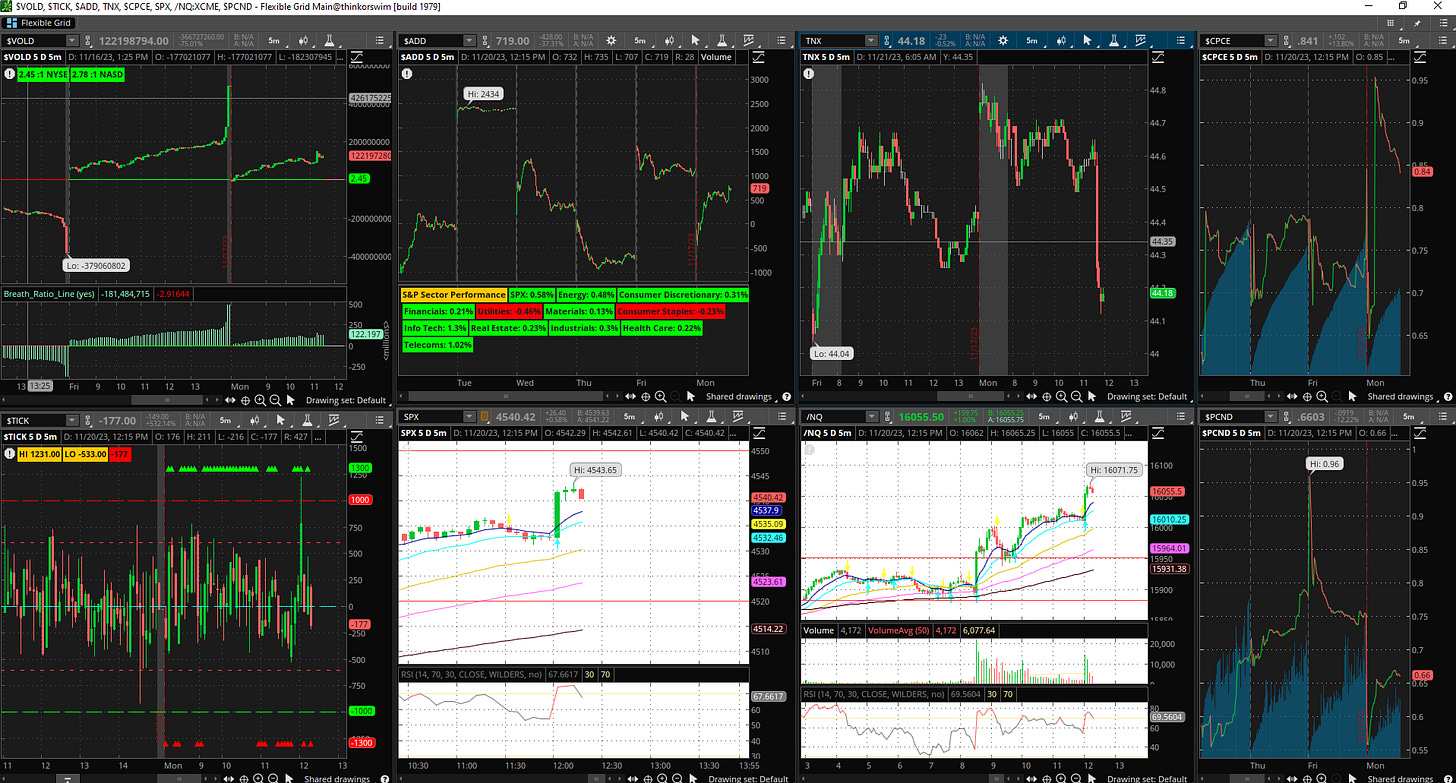
Task: Toggle the symbol link icon beside $VOLD
Action: (85, 41)
